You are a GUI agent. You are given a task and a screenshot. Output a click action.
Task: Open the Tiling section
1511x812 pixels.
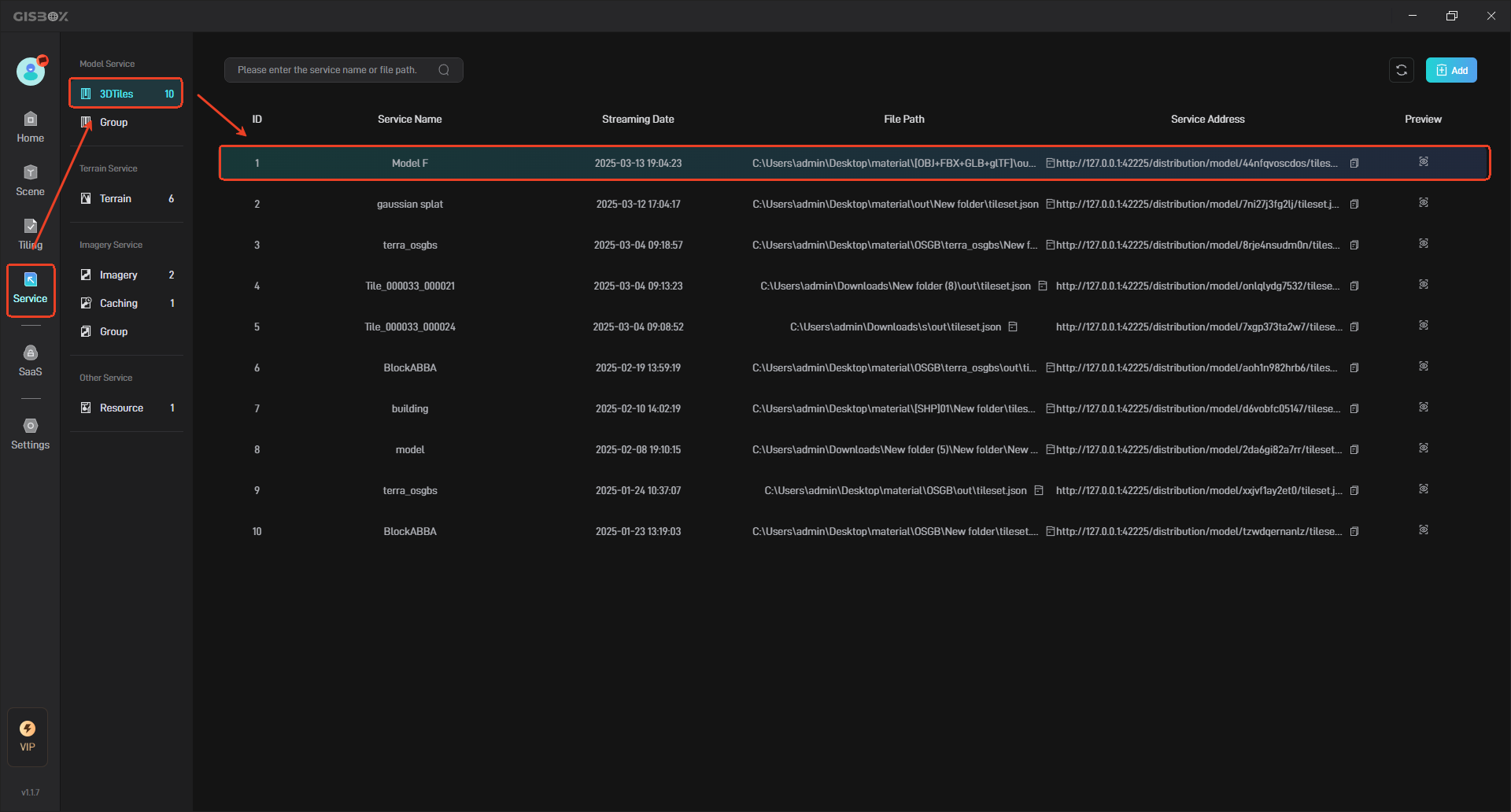[x=31, y=234]
